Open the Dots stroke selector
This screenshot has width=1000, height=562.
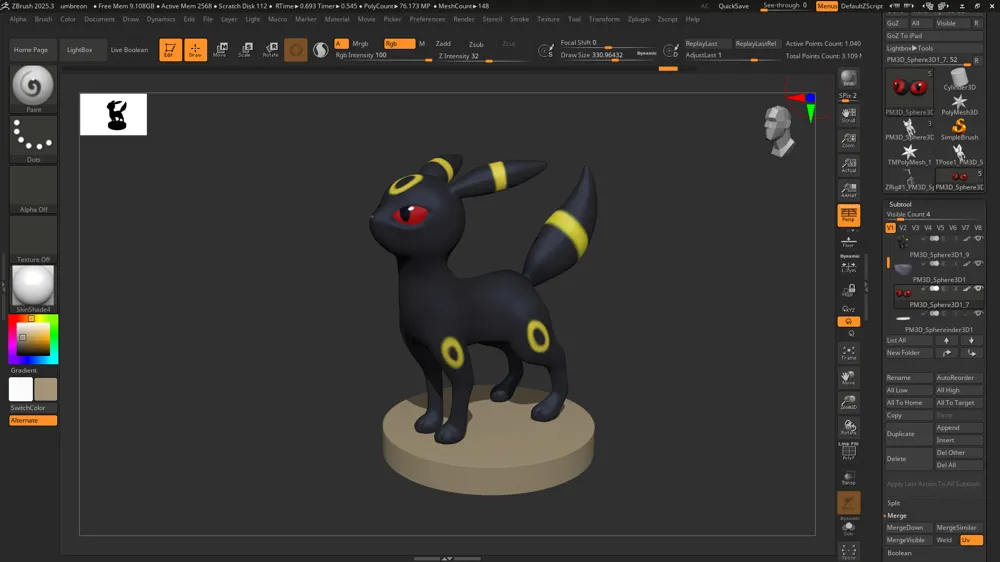(33, 139)
